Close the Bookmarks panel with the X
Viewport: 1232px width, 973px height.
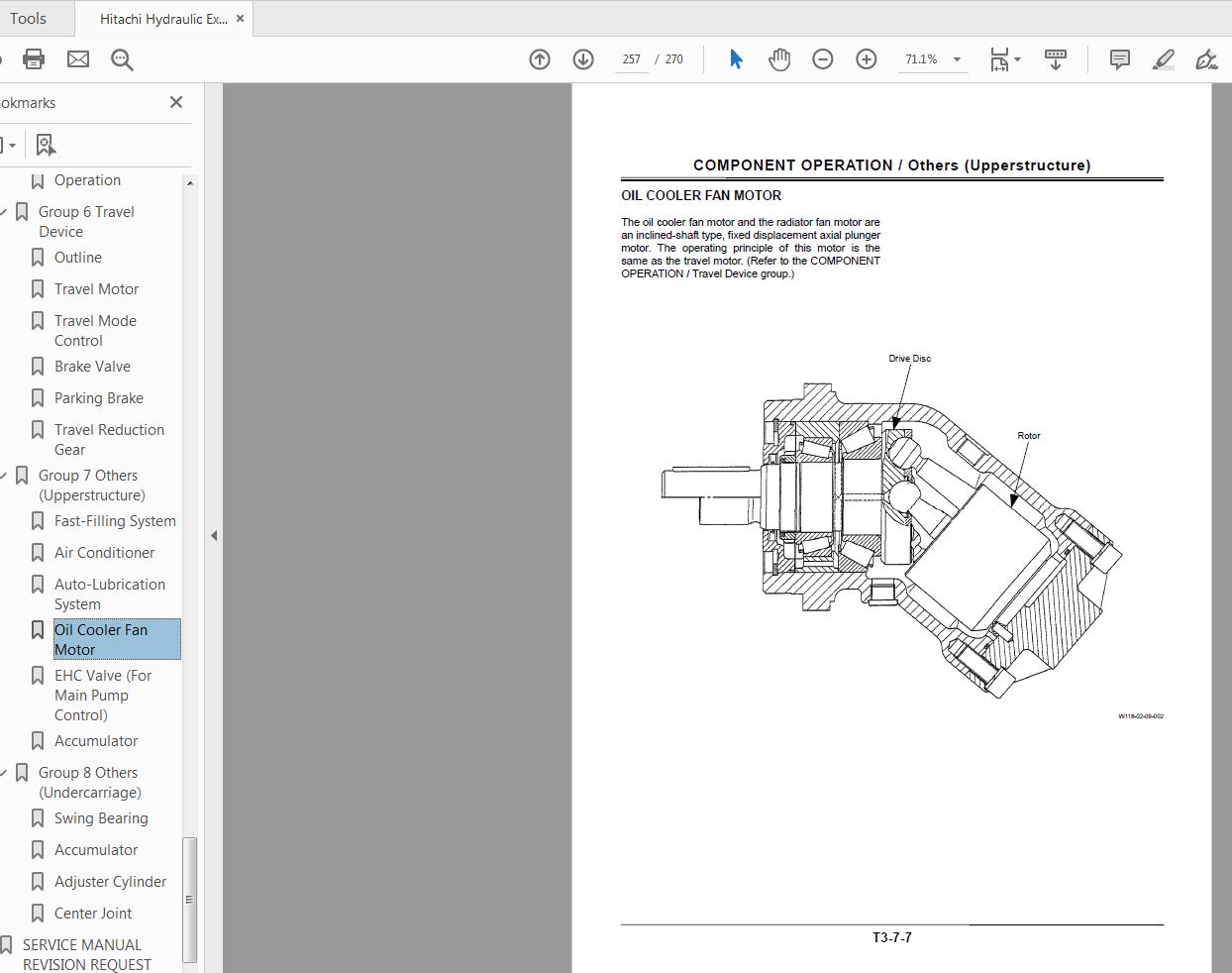(x=175, y=102)
